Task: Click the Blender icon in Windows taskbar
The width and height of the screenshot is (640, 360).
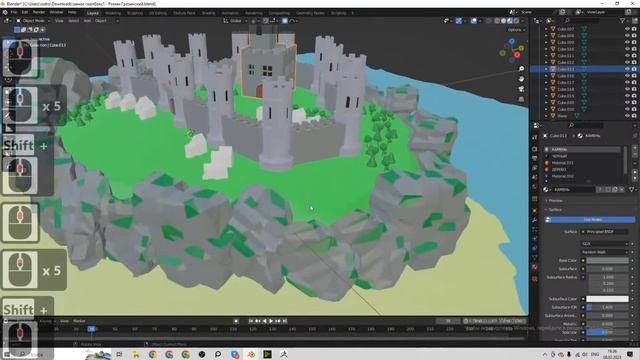Action: [x=251, y=354]
